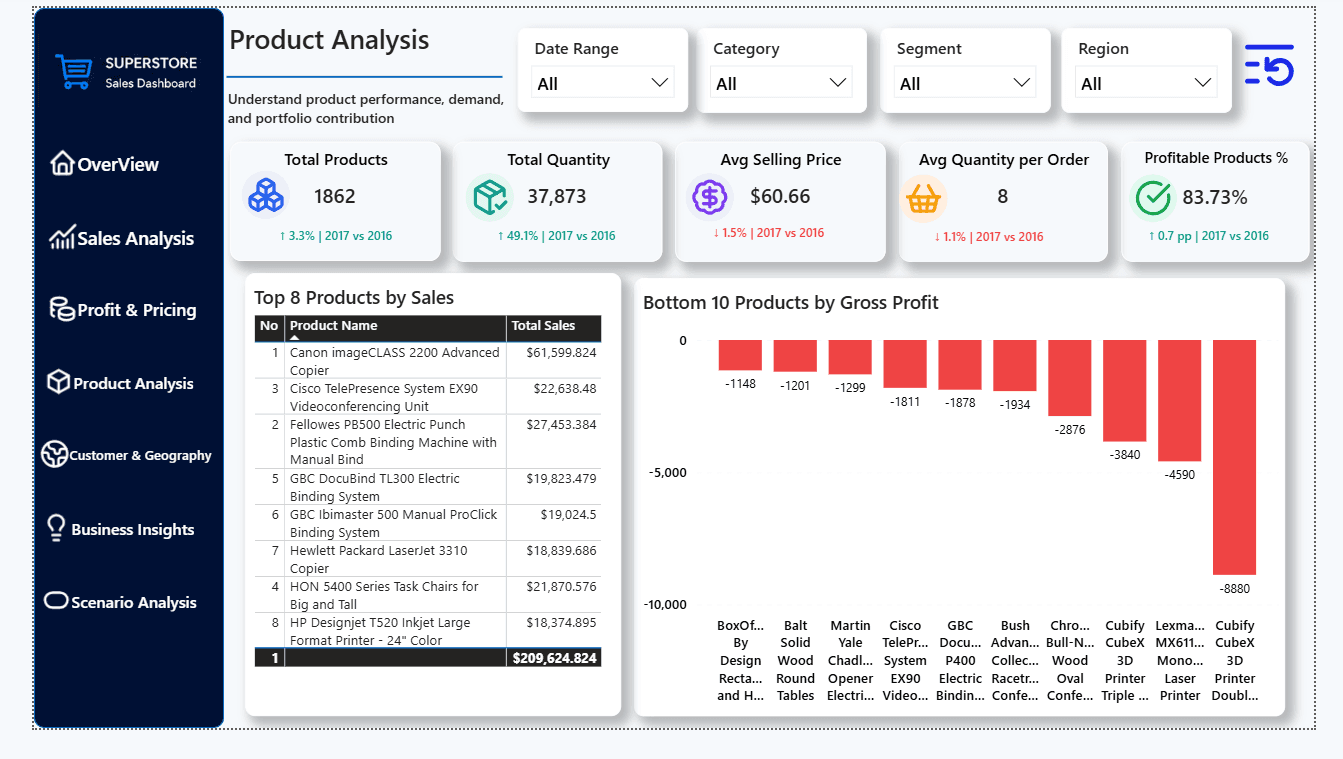Click the Top 8 Products by Sales title
The image size is (1343, 759).
click(354, 298)
